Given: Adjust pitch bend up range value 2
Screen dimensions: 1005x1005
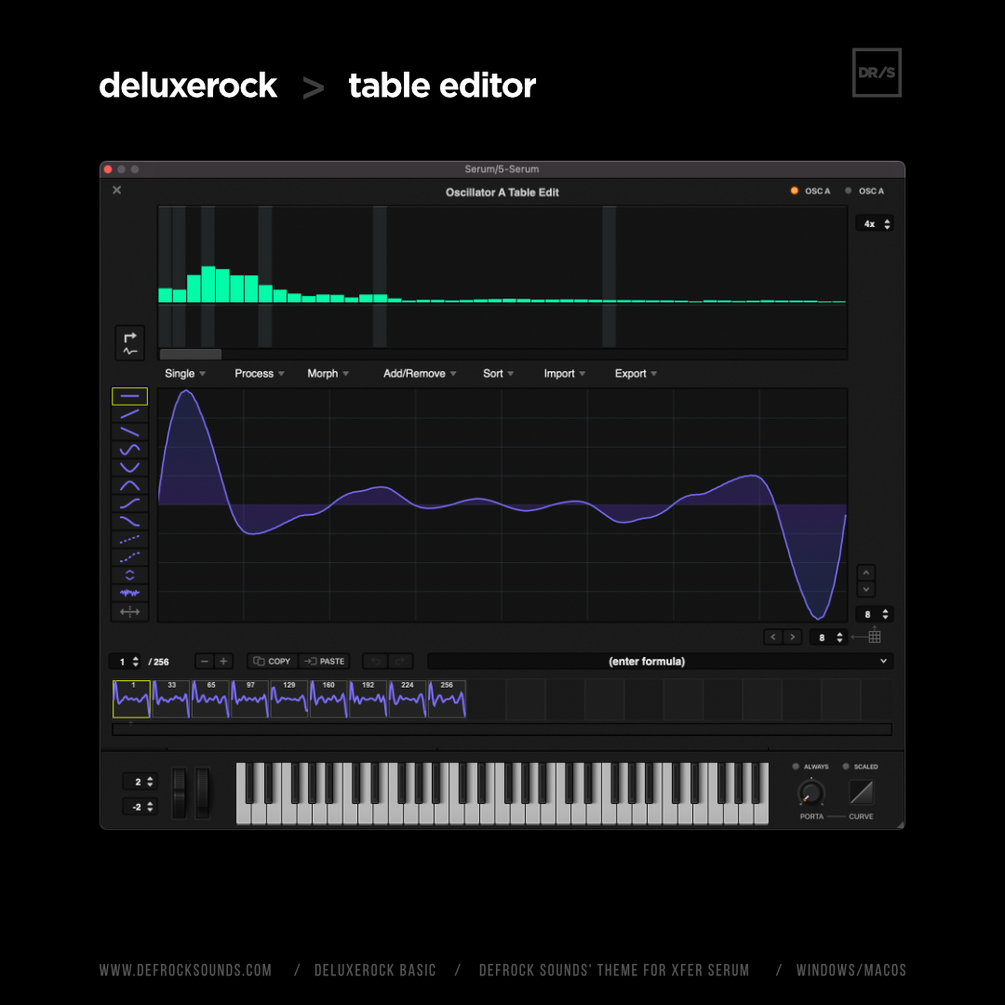Looking at the screenshot, I should coord(140,781).
